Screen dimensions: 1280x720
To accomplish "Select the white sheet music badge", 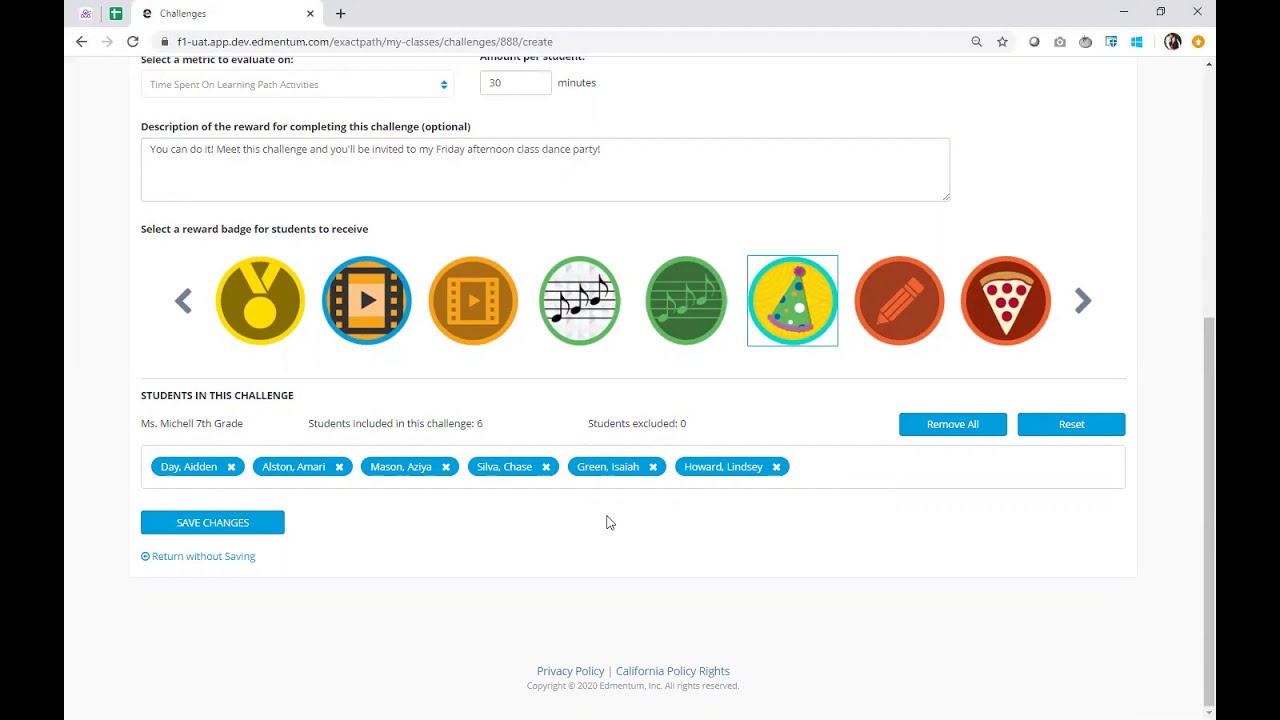I will pos(580,301).
